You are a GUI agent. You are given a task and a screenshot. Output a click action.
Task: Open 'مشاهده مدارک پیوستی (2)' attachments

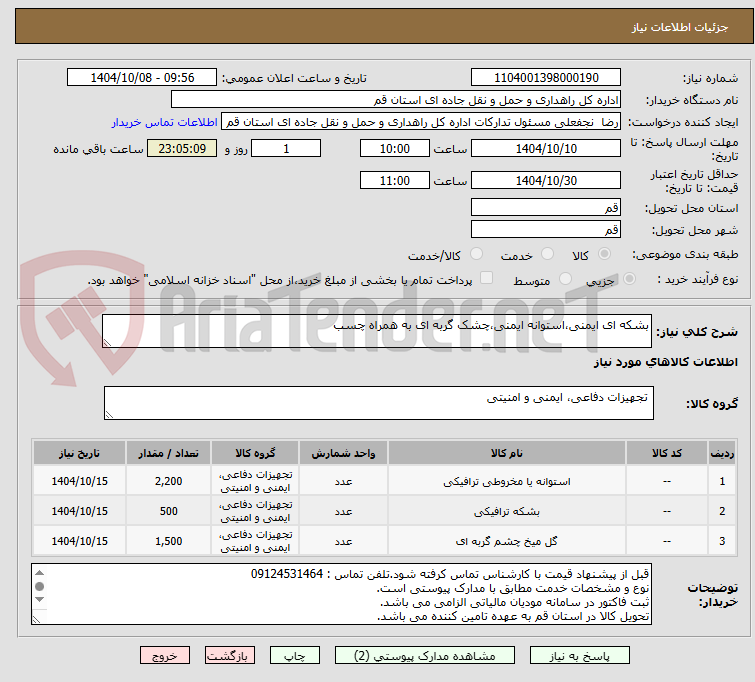click(x=424, y=656)
